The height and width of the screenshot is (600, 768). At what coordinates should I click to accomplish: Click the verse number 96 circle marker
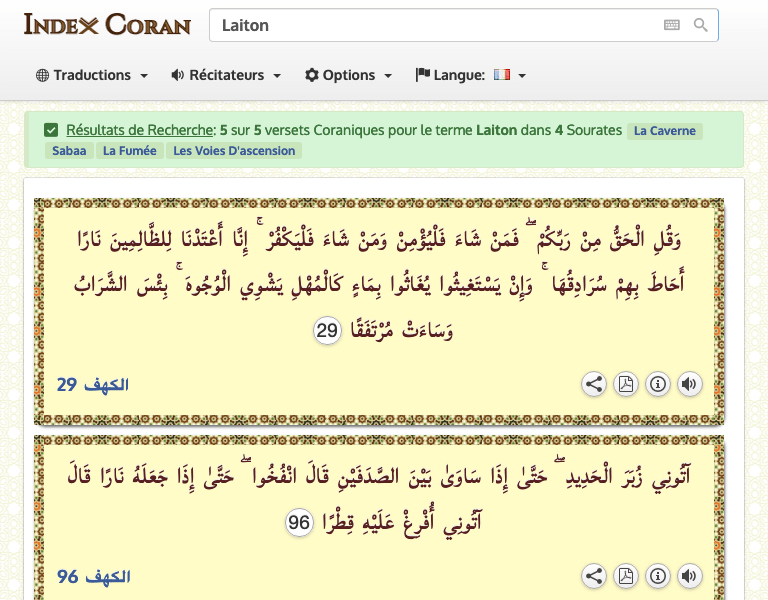click(299, 522)
